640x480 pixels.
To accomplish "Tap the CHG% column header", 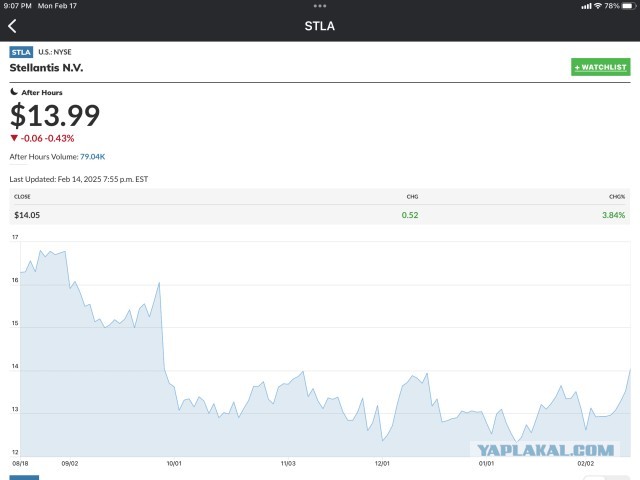I will 617,197.
